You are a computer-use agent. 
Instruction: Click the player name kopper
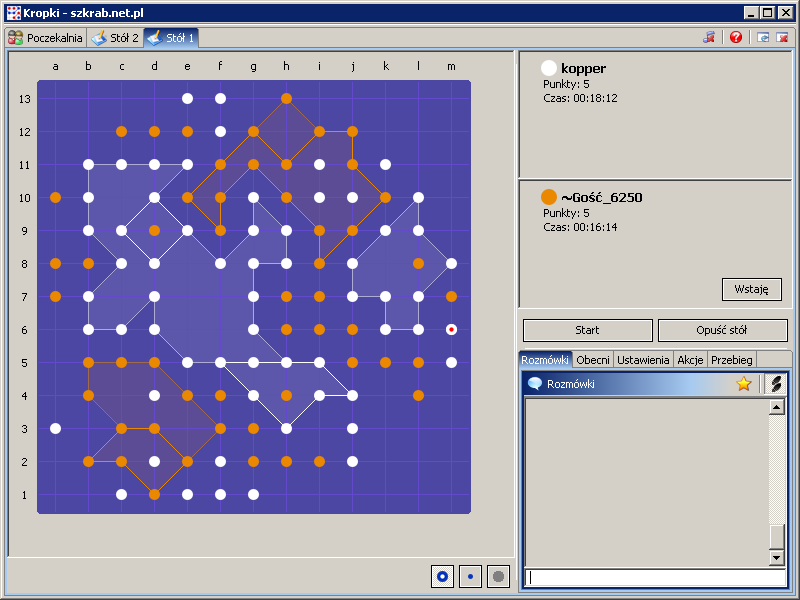583,68
